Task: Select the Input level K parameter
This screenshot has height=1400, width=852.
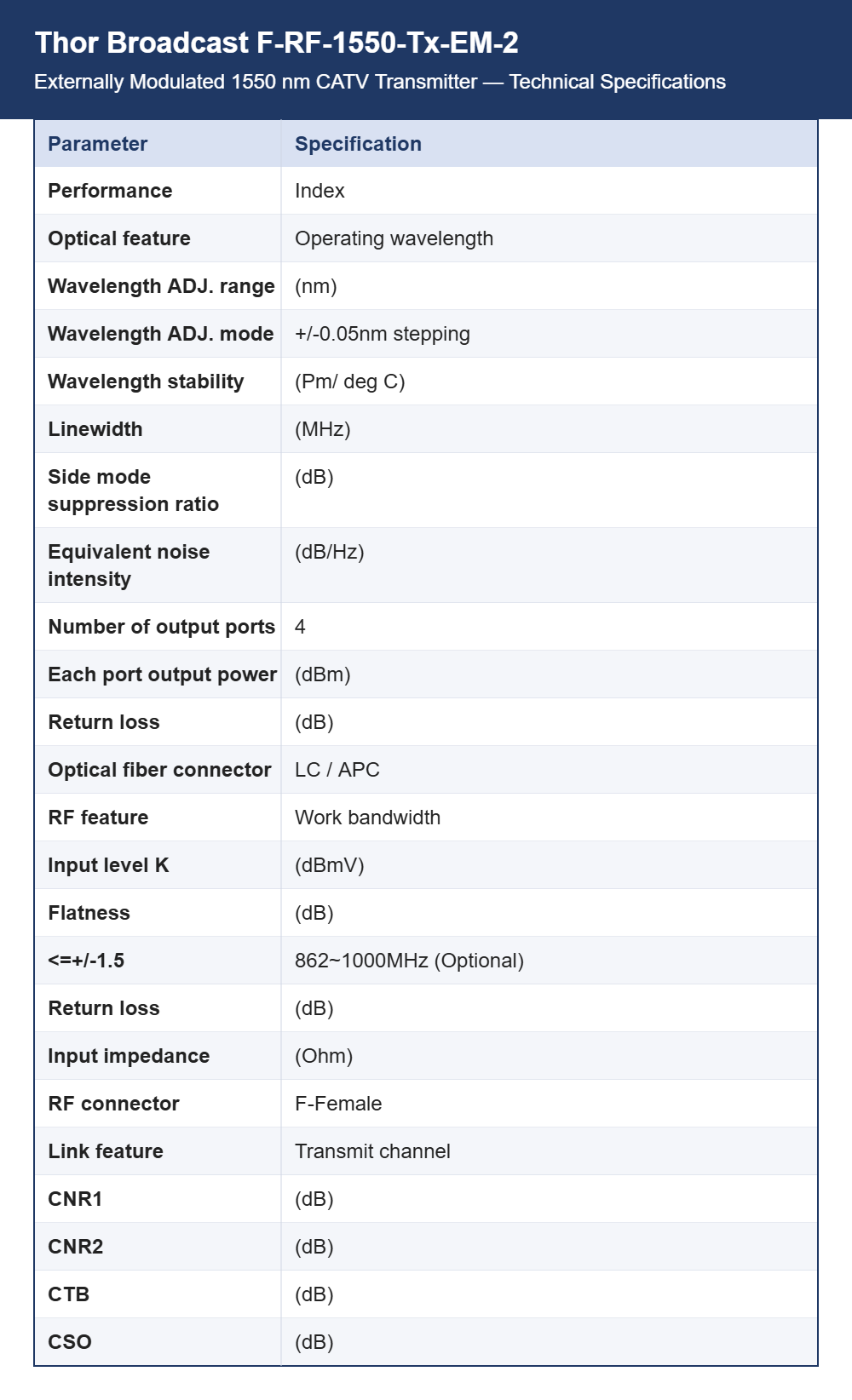Action: (108, 865)
